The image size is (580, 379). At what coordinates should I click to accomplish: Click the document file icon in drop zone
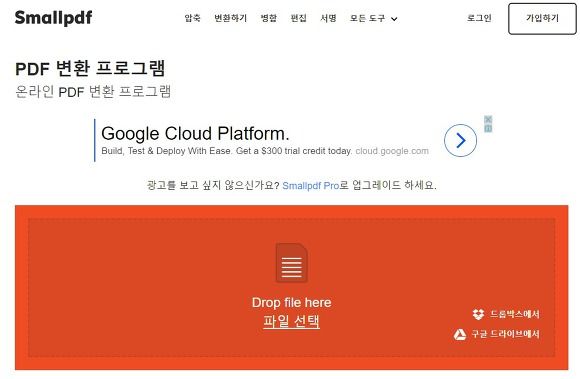pyautogui.click(x=291, y=263)
